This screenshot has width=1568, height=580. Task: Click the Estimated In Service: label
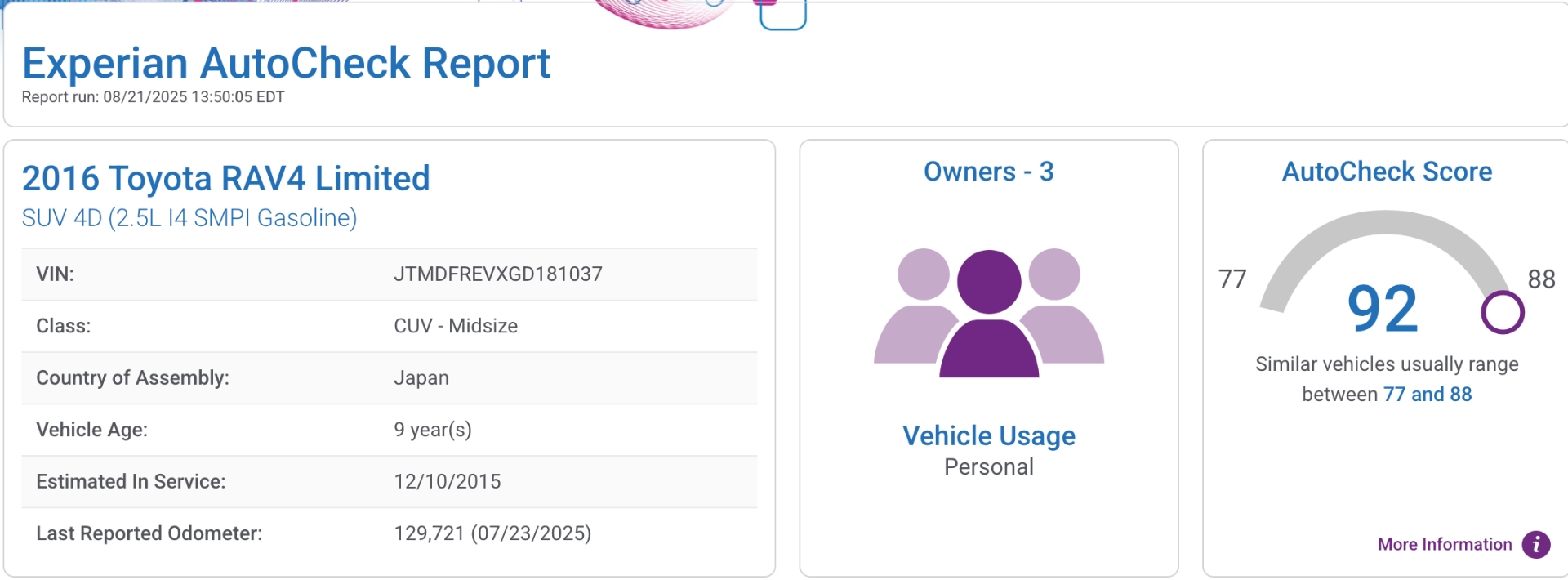tap(131, 481)
